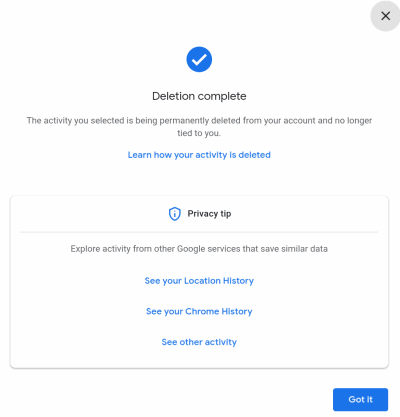Select the Deletion complete heading

[199, 96]
